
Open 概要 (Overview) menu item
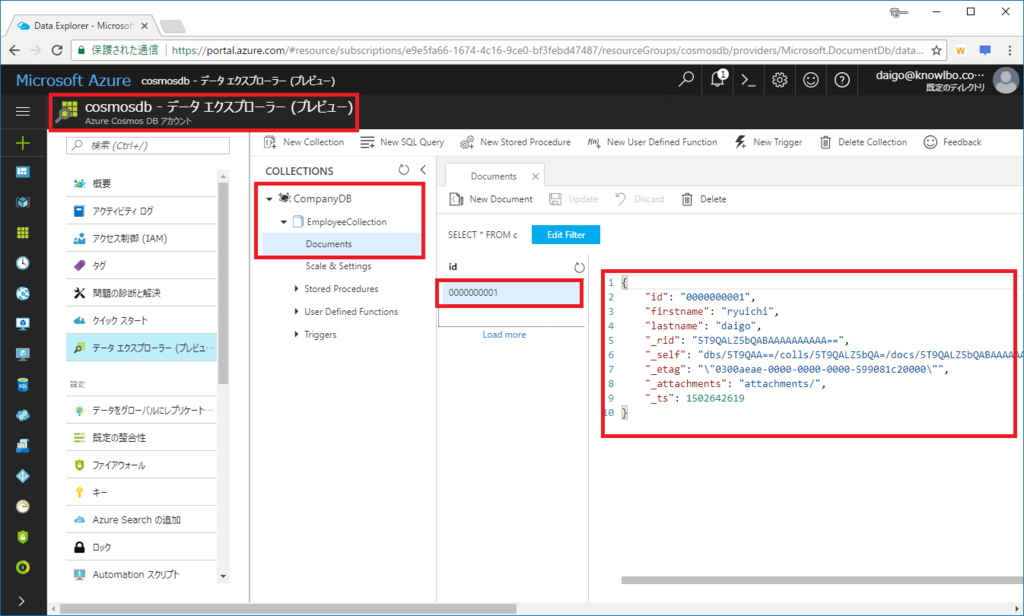click(141, 184)
